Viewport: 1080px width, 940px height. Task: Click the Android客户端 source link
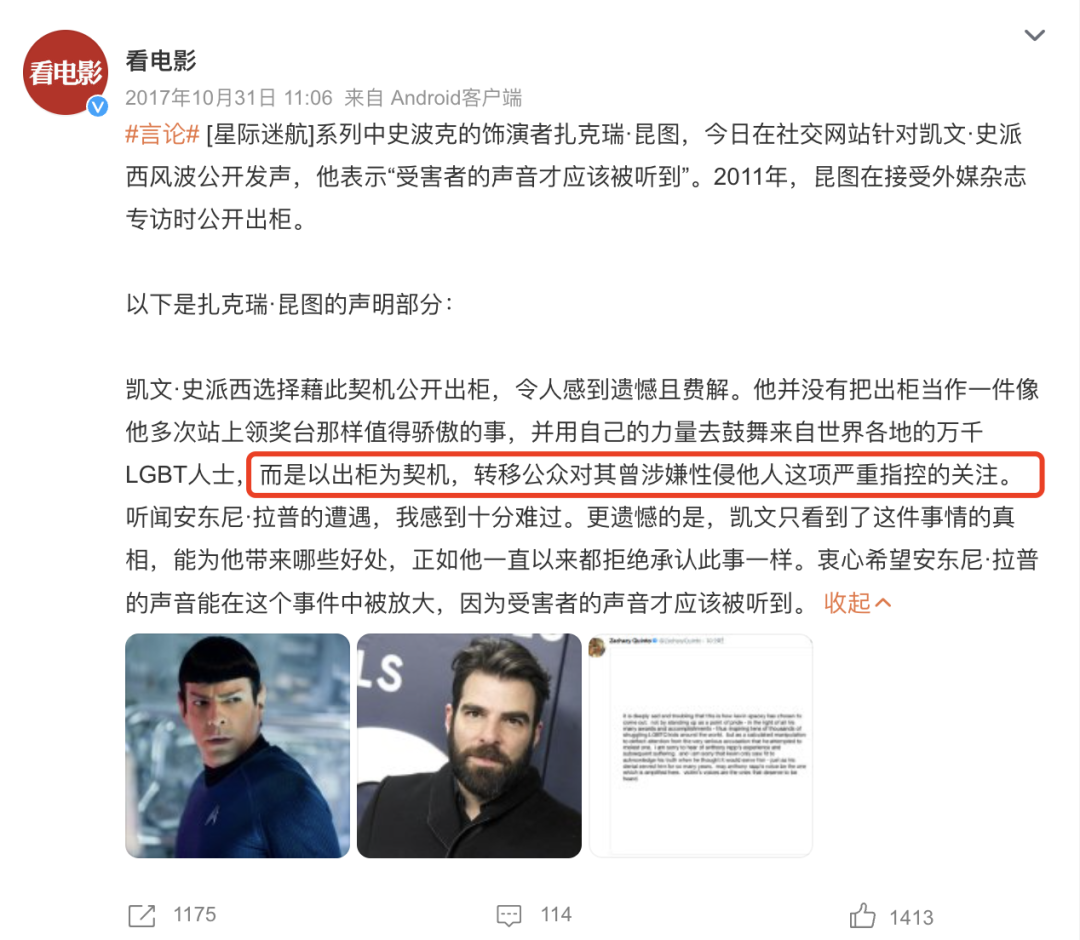pyautogui.click(x=456, y=98)
